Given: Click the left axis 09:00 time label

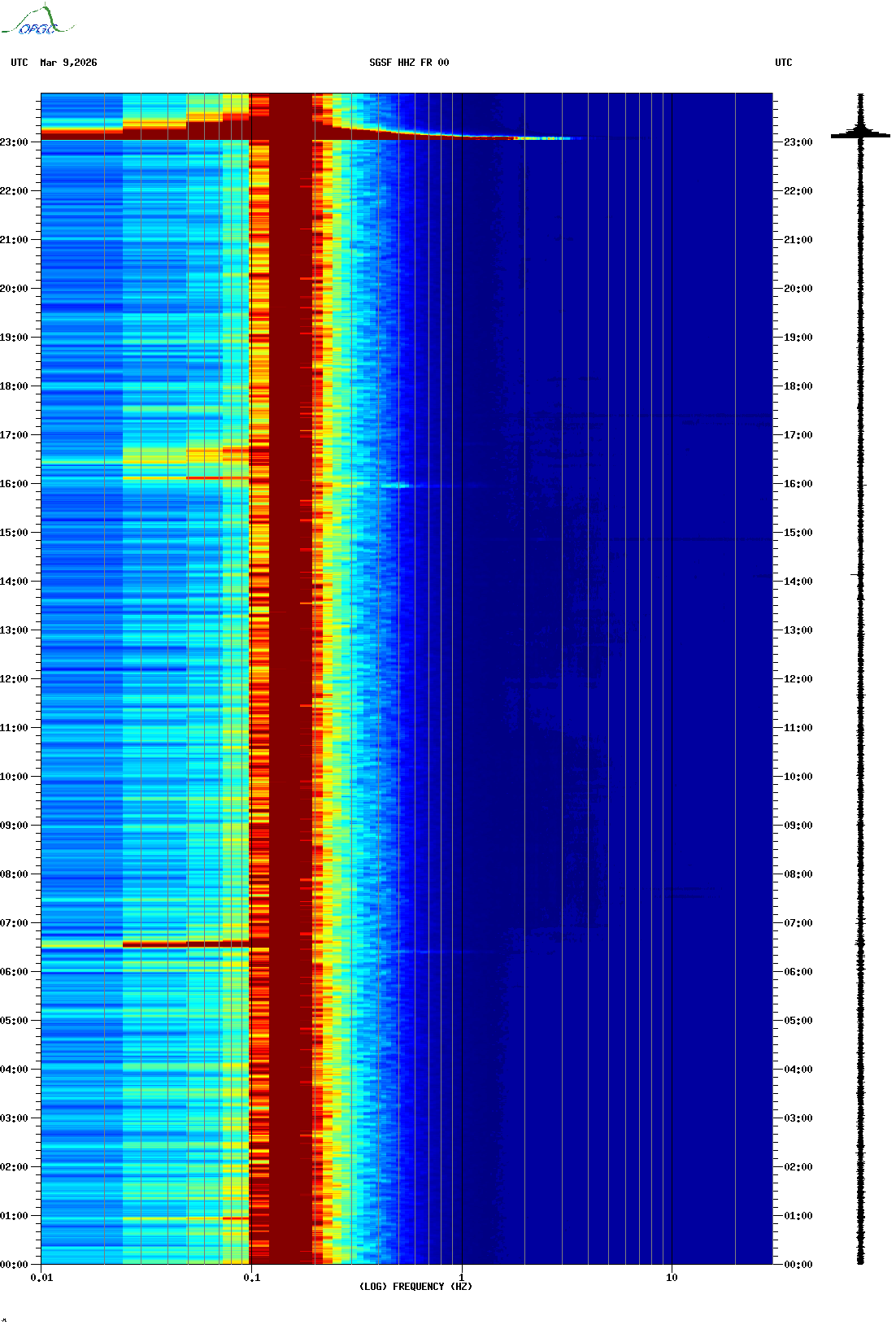Looking at the screenshot, I should pyautogui.click(x=14, y=826).
